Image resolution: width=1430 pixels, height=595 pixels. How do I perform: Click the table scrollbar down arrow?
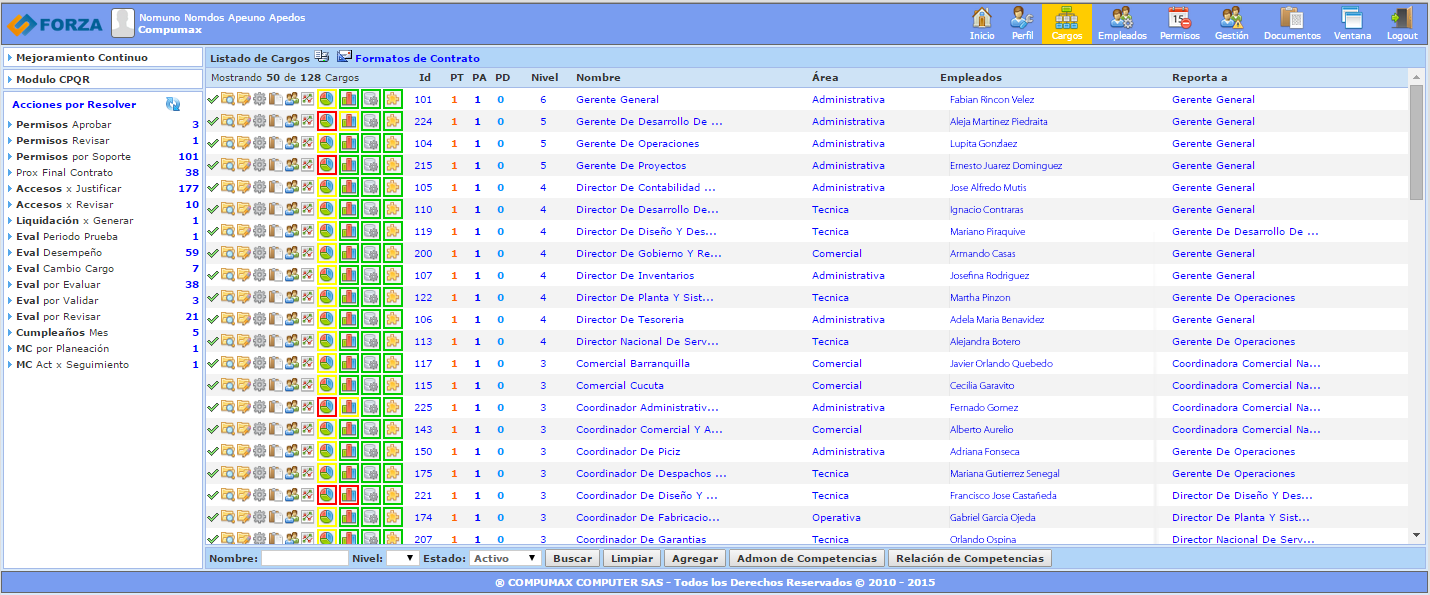pyautogui.click(x=1416, y=536)
